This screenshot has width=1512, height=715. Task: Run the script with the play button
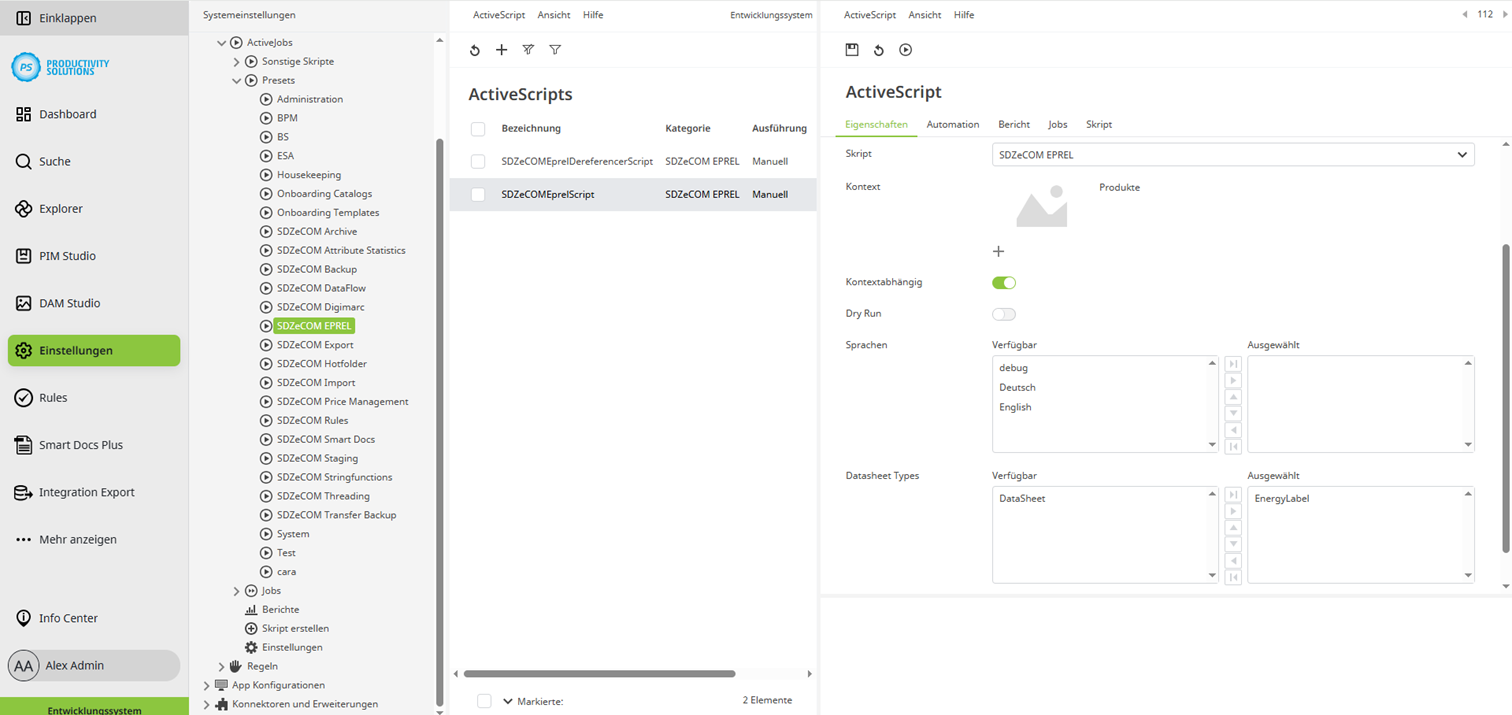[x=905, y=49]
